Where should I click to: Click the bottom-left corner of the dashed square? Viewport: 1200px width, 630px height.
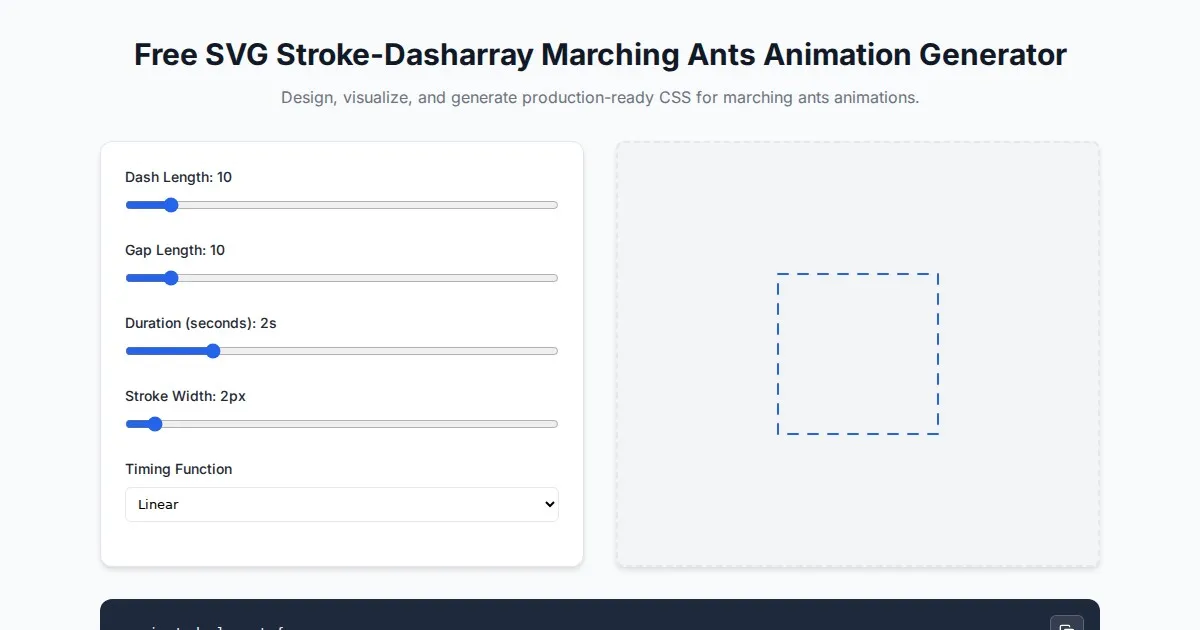[778, 434]
